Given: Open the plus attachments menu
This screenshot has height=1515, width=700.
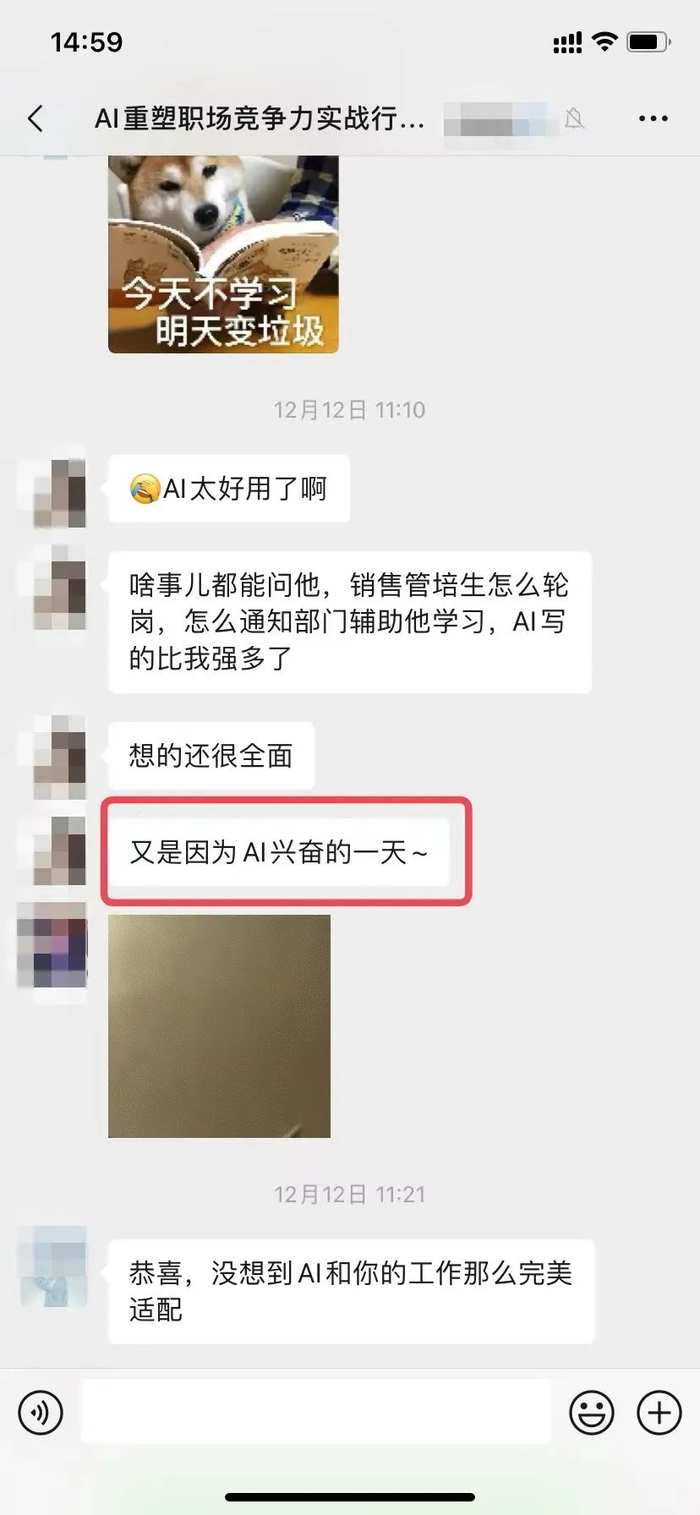Looking at the screenshot, I should pos(659,1412).
